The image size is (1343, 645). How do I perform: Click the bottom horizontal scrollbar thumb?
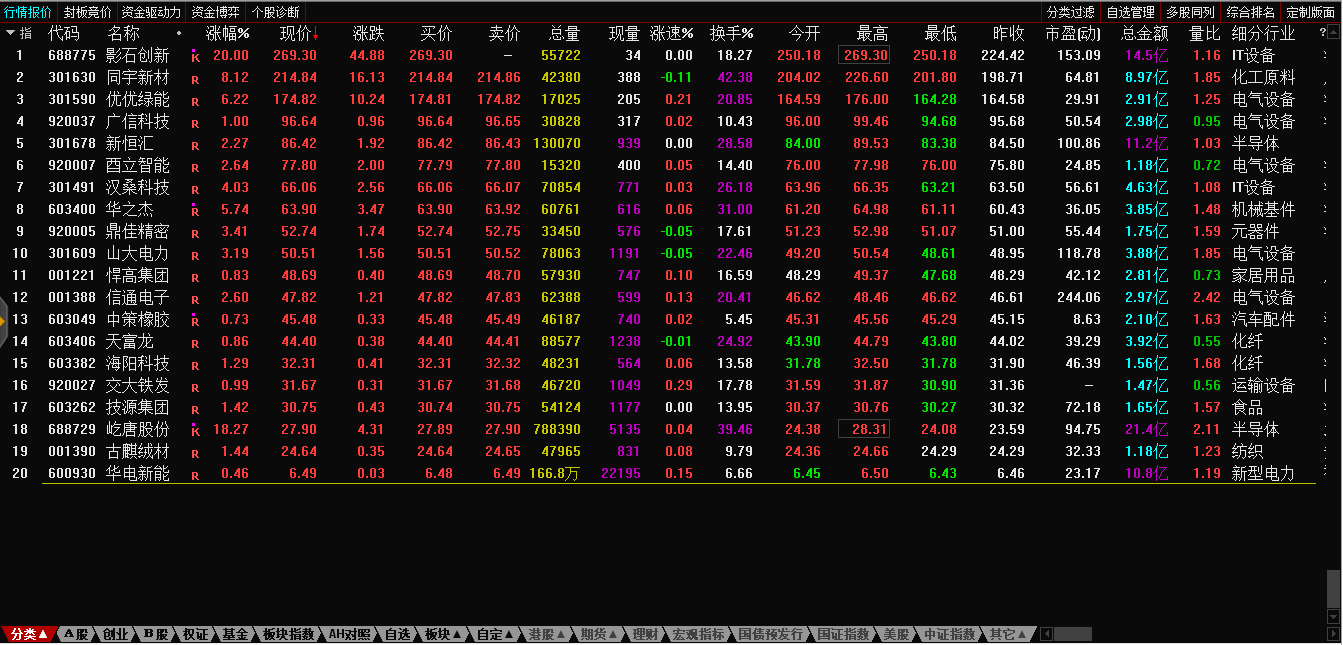coord(1073,634)
